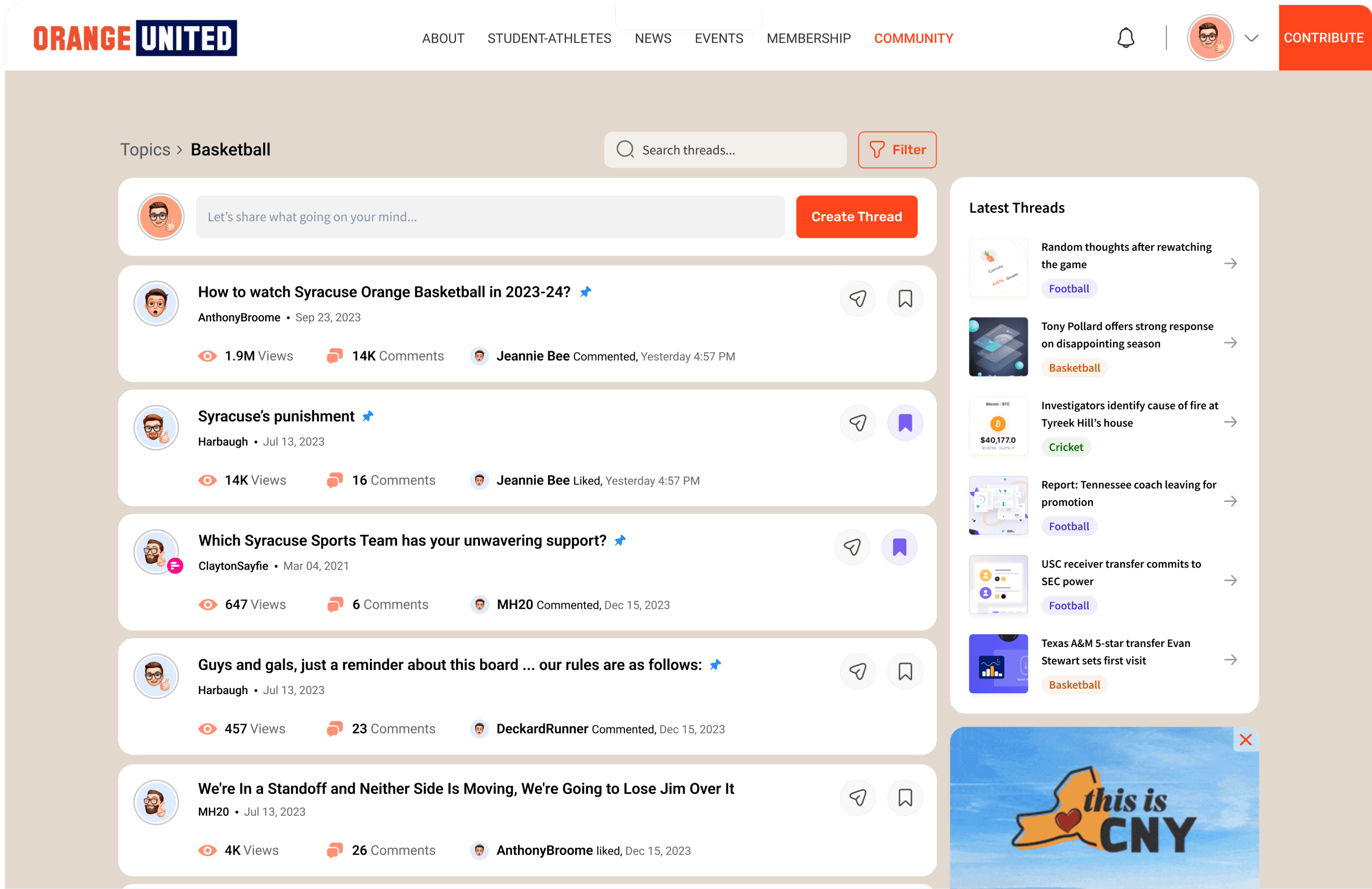This screenshot has height=889, width=1372.
Task: Click the 'share what going on your mind' field
Action: pyautogui.click(x=490, y=217)
